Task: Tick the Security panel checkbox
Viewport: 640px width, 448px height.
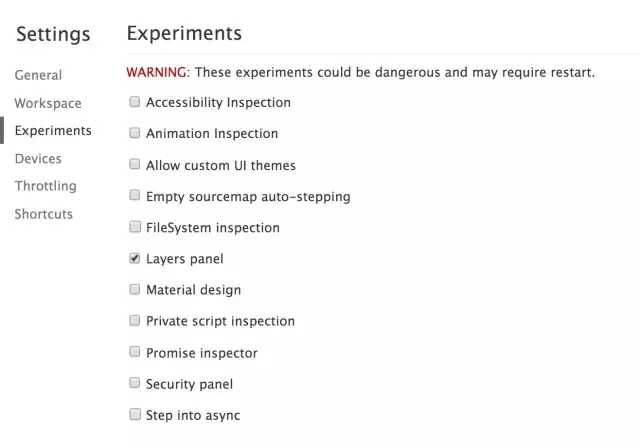Action: point(135,383)
